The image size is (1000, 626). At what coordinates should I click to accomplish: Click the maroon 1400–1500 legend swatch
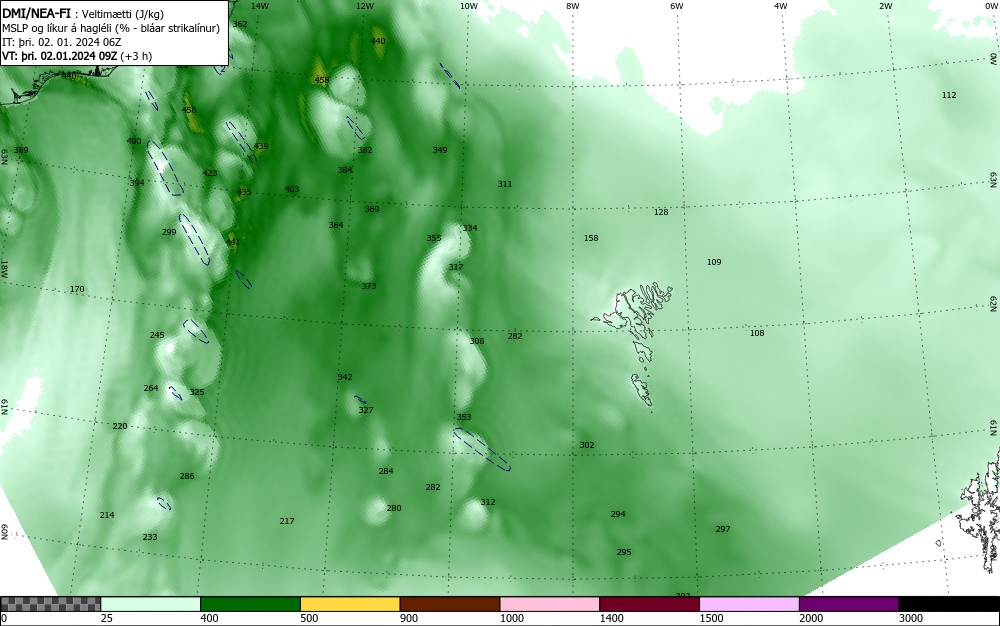(649, 604)
